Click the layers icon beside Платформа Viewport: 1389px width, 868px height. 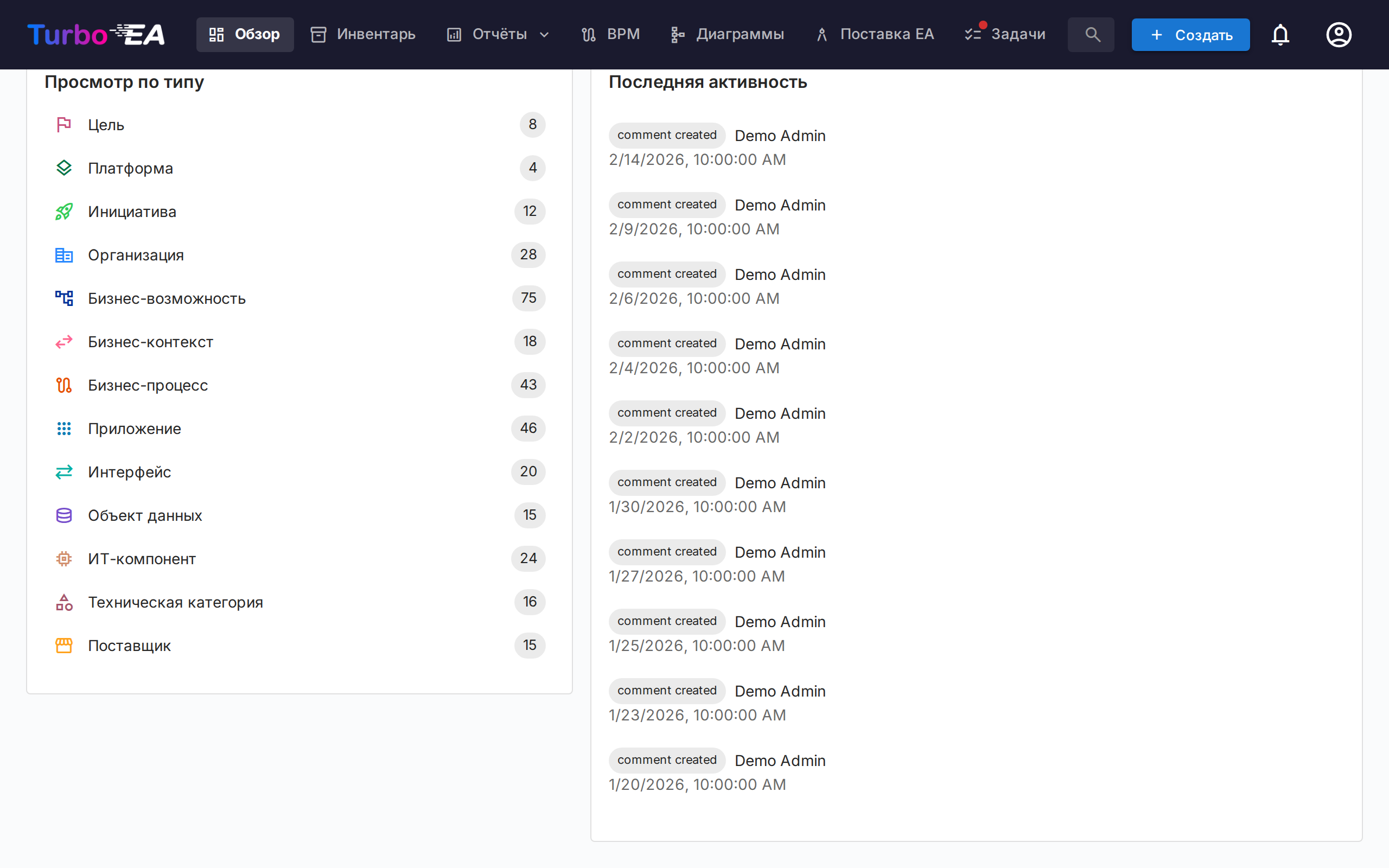click(63, 168)
